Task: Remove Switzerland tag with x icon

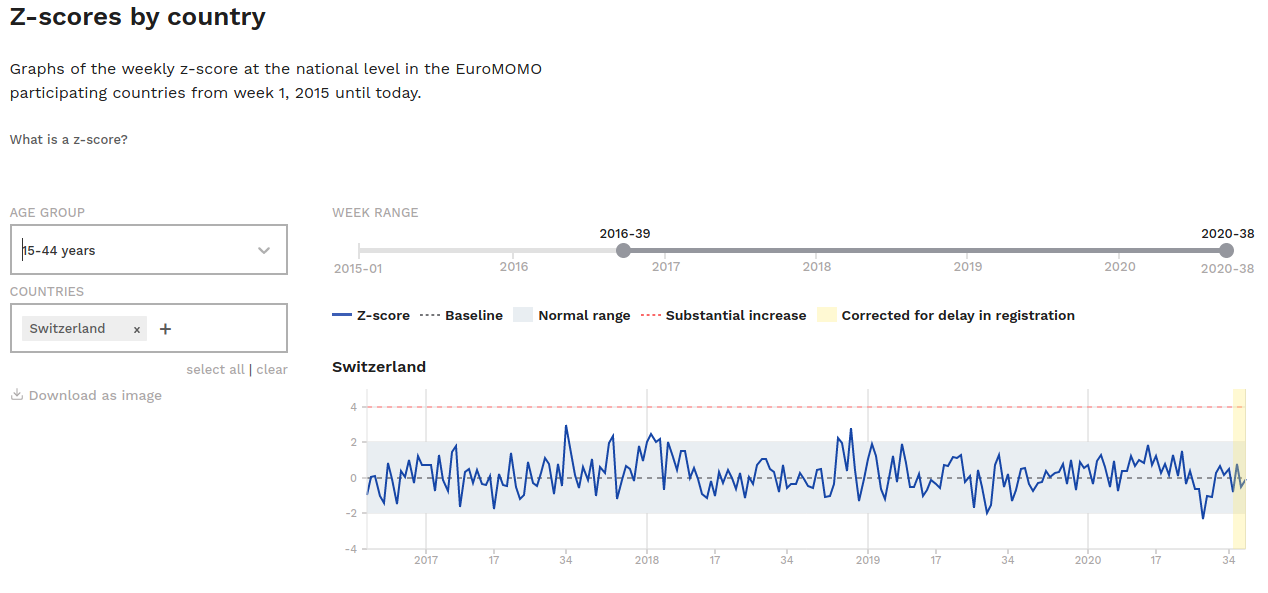Action: pyautogui.click(x=137, y=329)
